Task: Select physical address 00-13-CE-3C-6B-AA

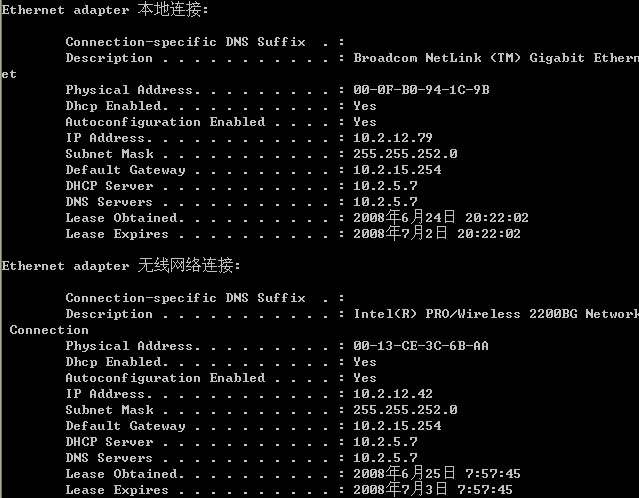Action: (x=421, y=346)
